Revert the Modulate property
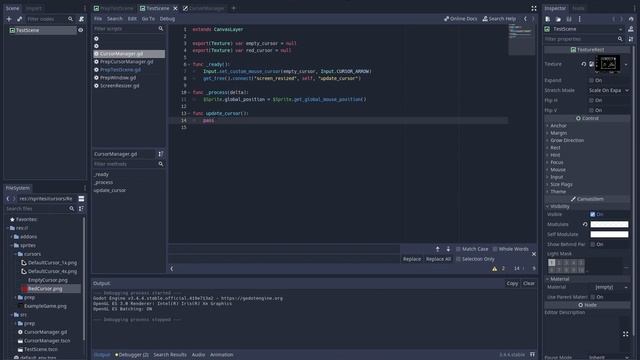640x360 pixels. pyautogui.click(x=585, y=224)
